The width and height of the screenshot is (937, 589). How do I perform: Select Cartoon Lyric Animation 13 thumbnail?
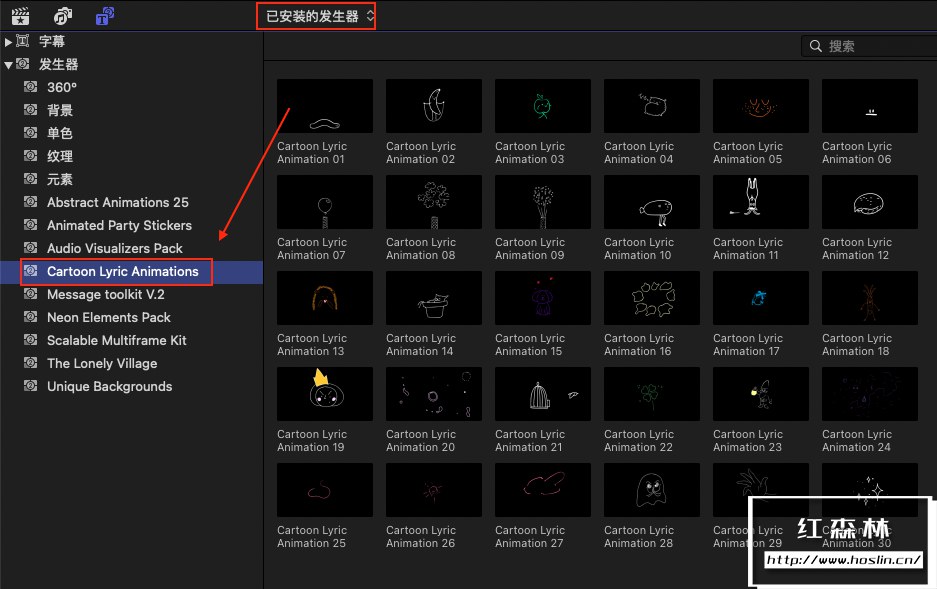point(325,298)
